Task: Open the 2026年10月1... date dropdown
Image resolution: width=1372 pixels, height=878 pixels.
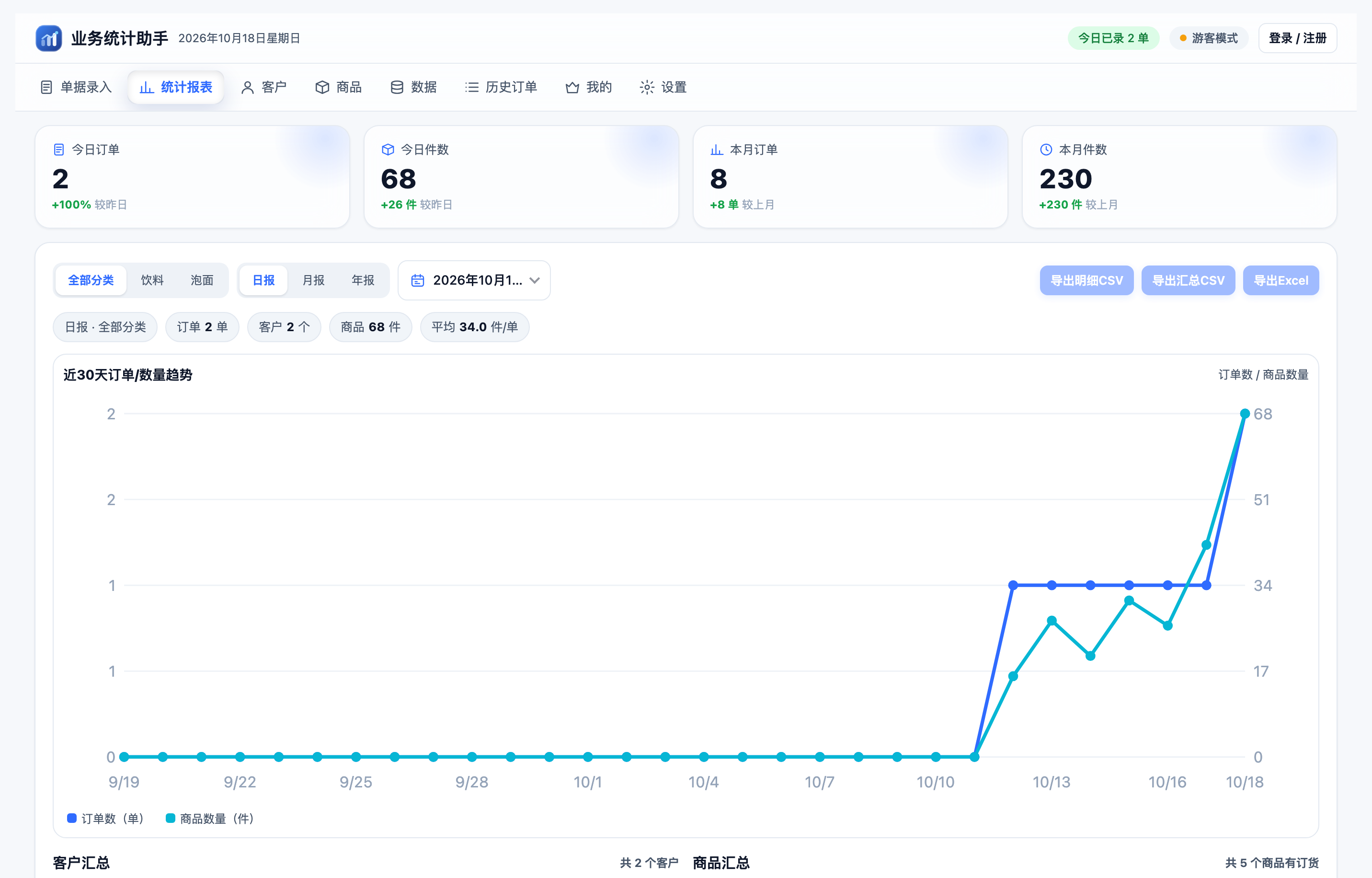Action: 474,280
